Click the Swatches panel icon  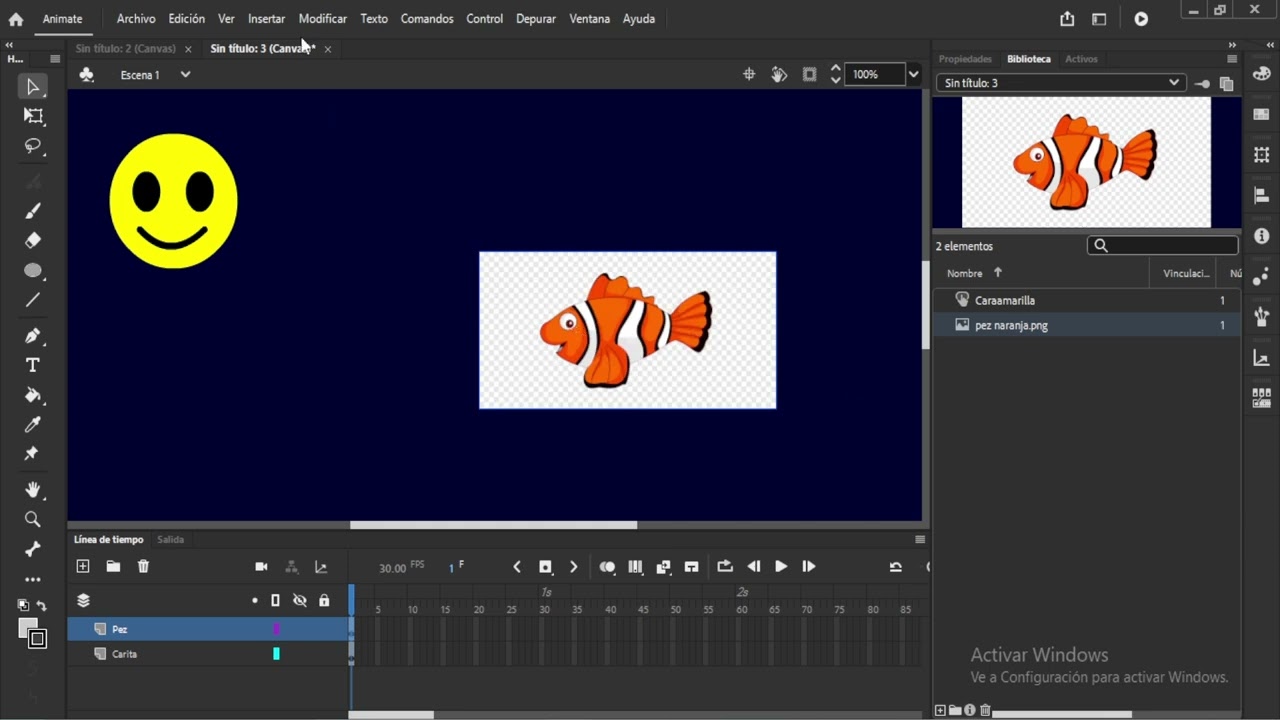click(1261, 114)
